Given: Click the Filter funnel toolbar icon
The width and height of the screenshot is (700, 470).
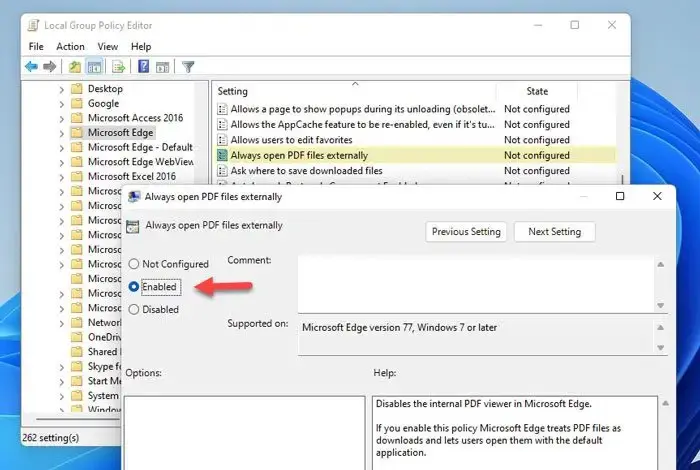Looking at the screenshot, I should (188, 67).
